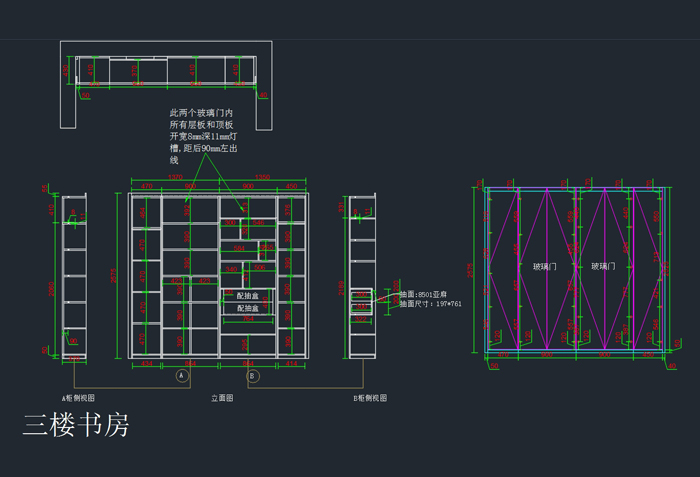Image resolution: width=700 pixels, height=477 pixels.
Task: Select the B柜侧视图 caption
Action: click(370, 398)
